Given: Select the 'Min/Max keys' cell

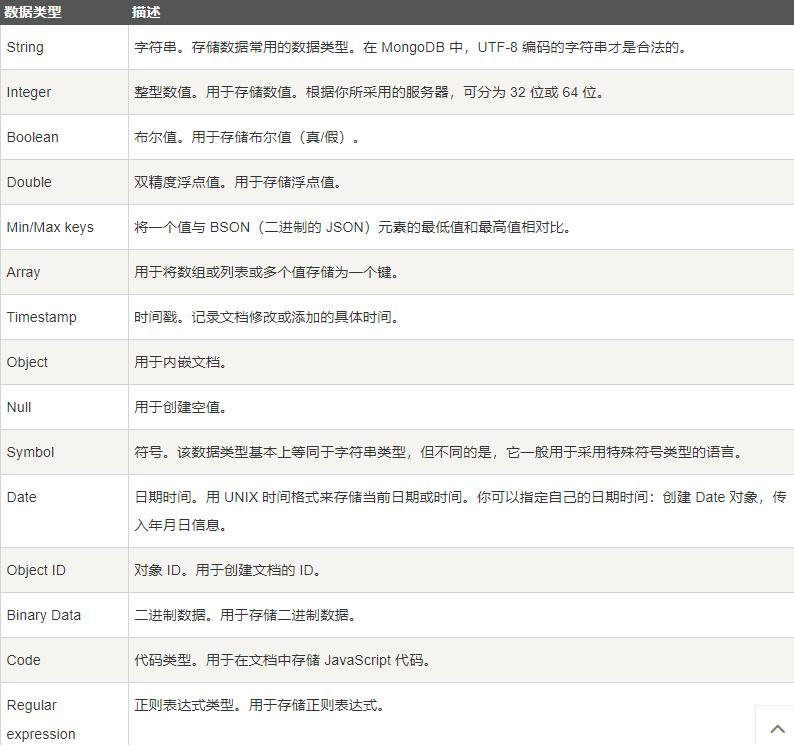Looking at the screenshot, I should tap(64, 227).
